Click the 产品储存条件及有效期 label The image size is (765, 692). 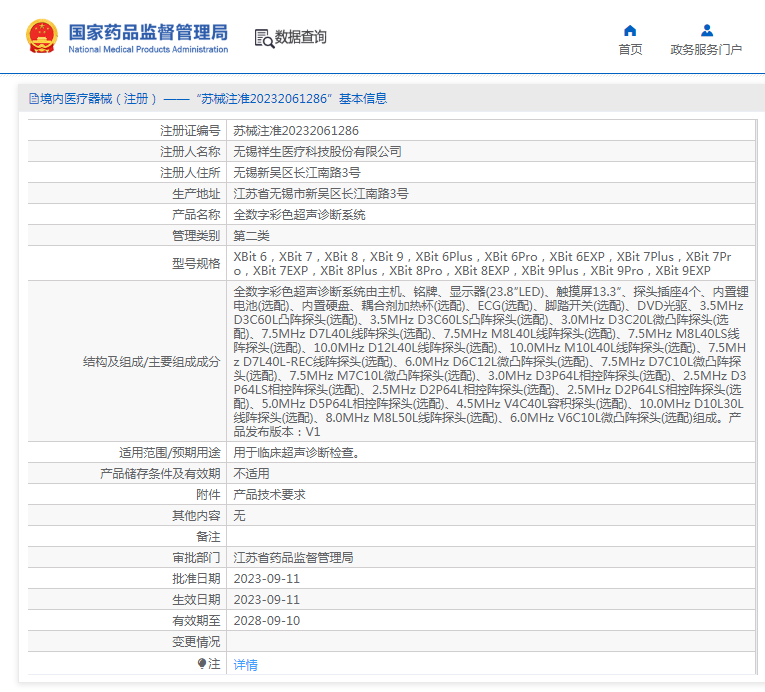coord(160,474)
